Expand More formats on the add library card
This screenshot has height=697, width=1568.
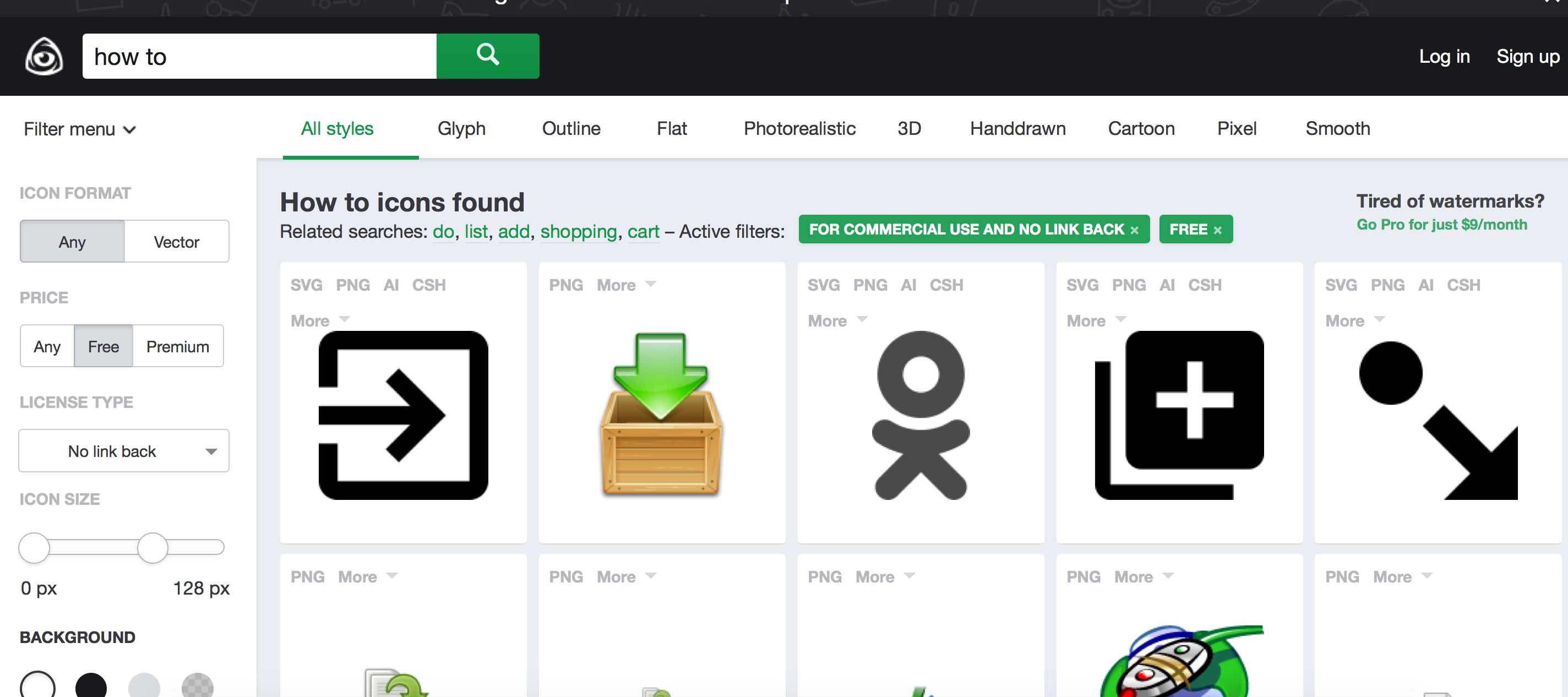tap(1097, 321)
